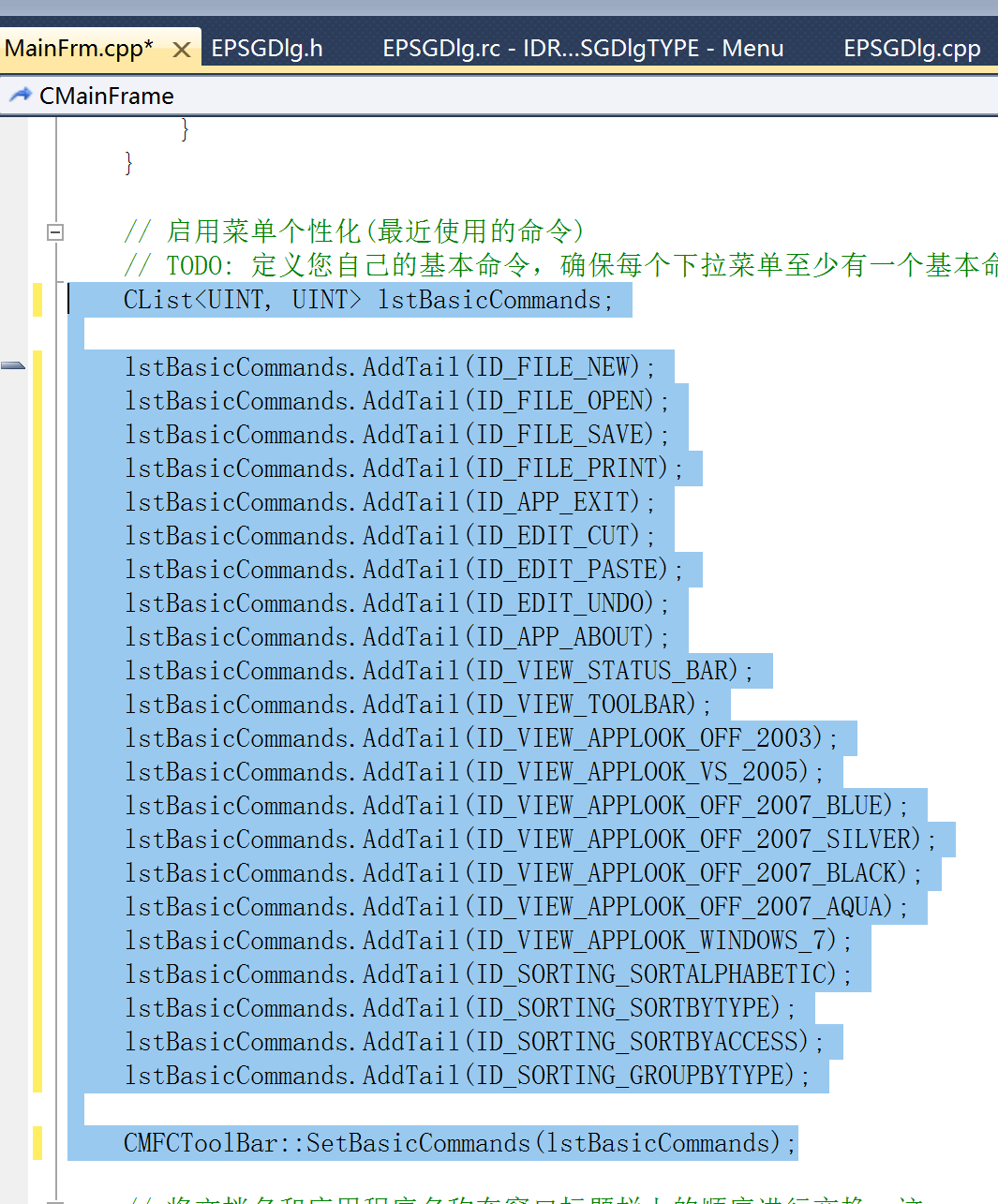
Task: Click the ID_VIEW_APPLOOK_WINDOWS_7 line
Action: 487,941
